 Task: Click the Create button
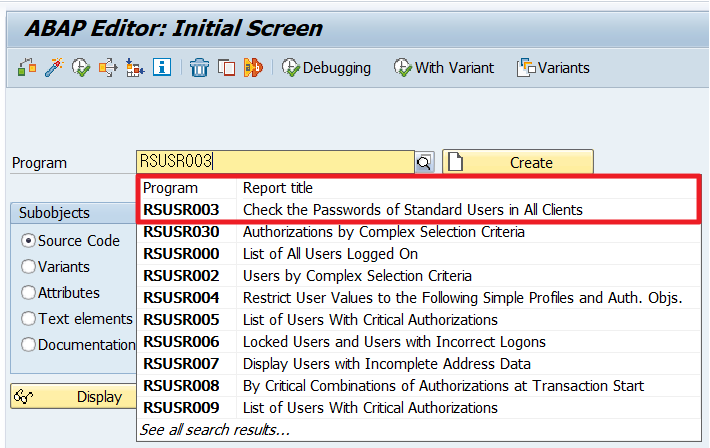tap(518, 162)
